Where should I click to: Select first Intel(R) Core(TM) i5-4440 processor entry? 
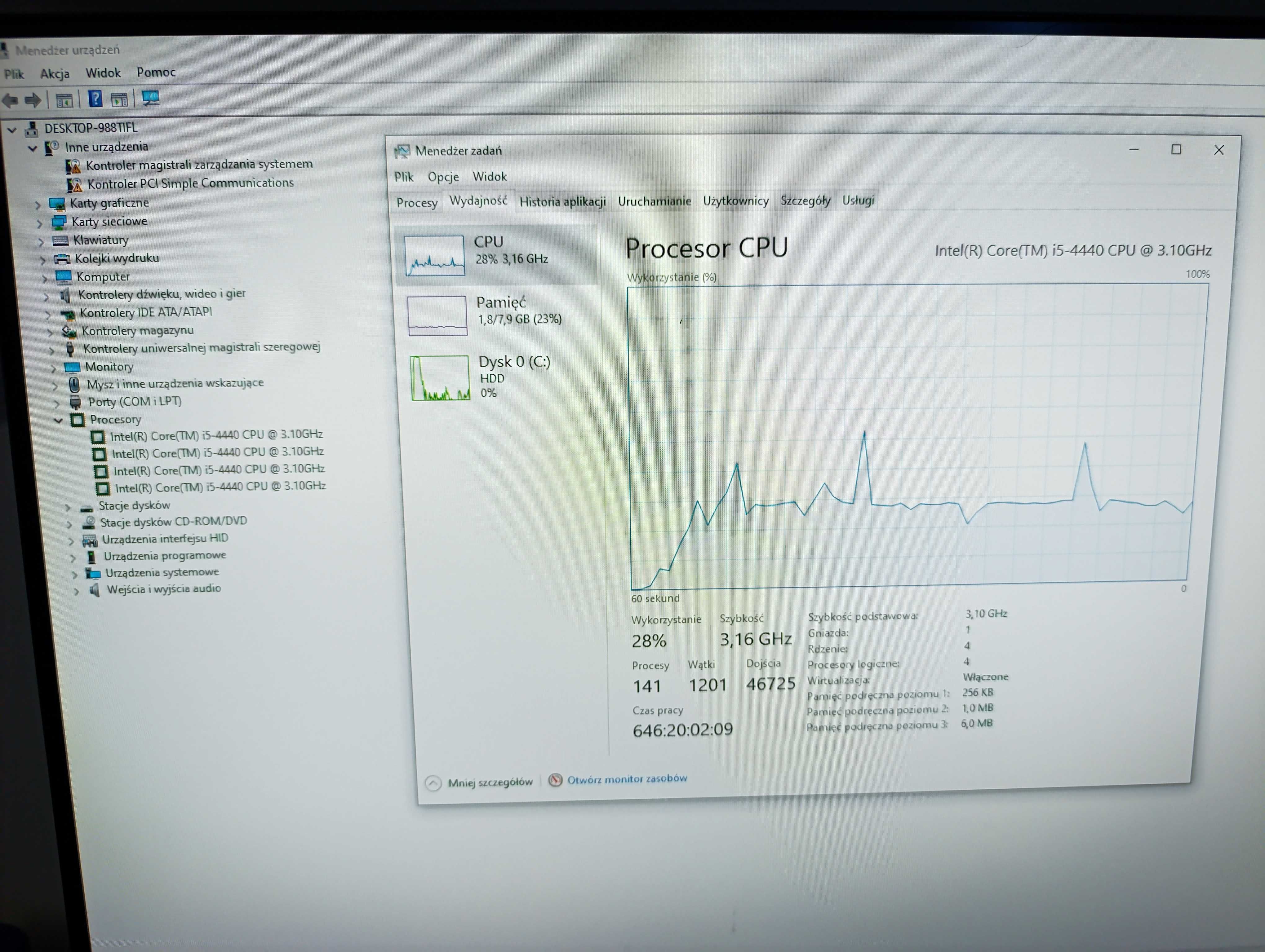[x=217, y=435]
